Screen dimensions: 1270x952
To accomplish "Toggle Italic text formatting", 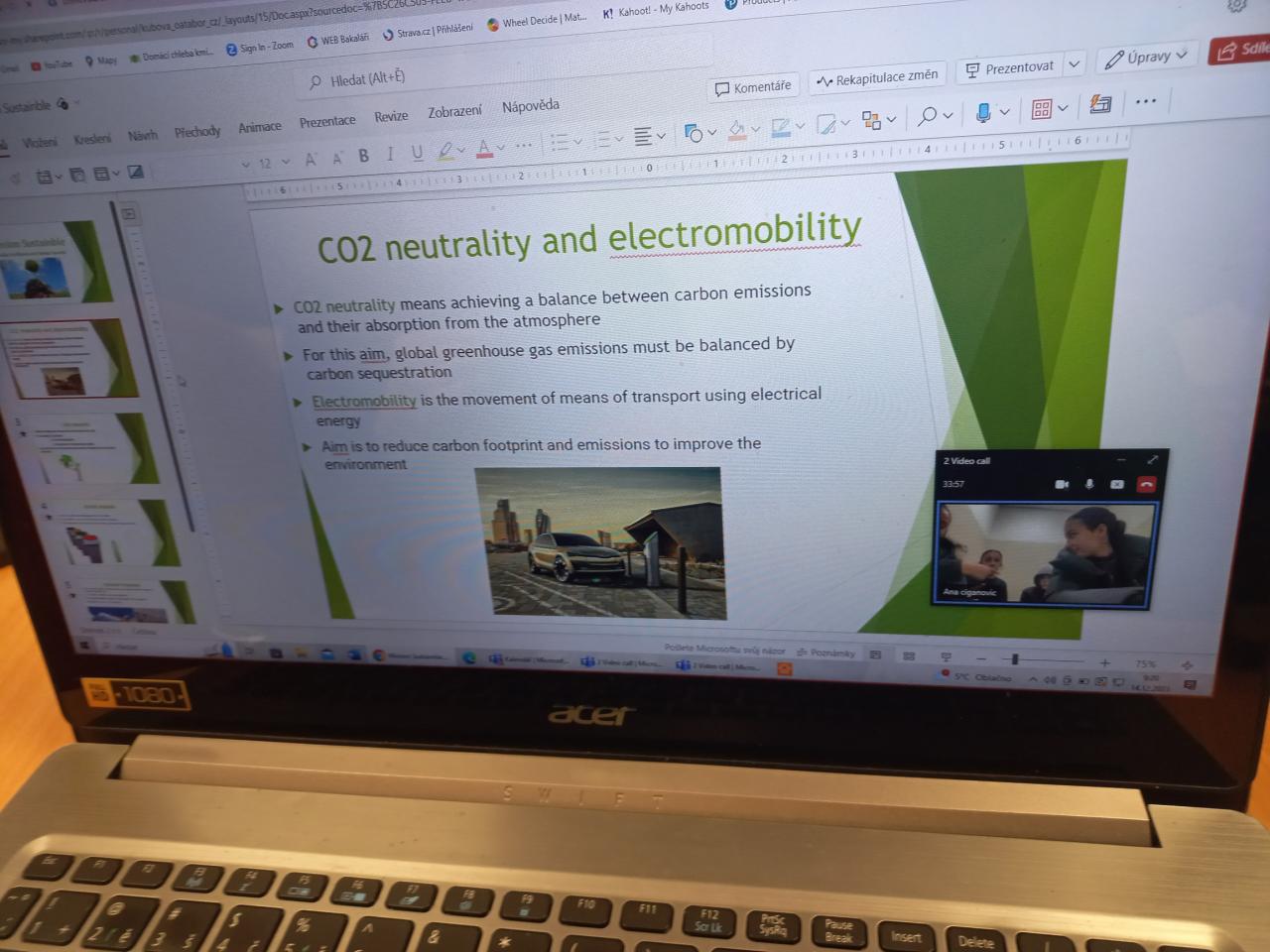I will [x=390, y=154].
